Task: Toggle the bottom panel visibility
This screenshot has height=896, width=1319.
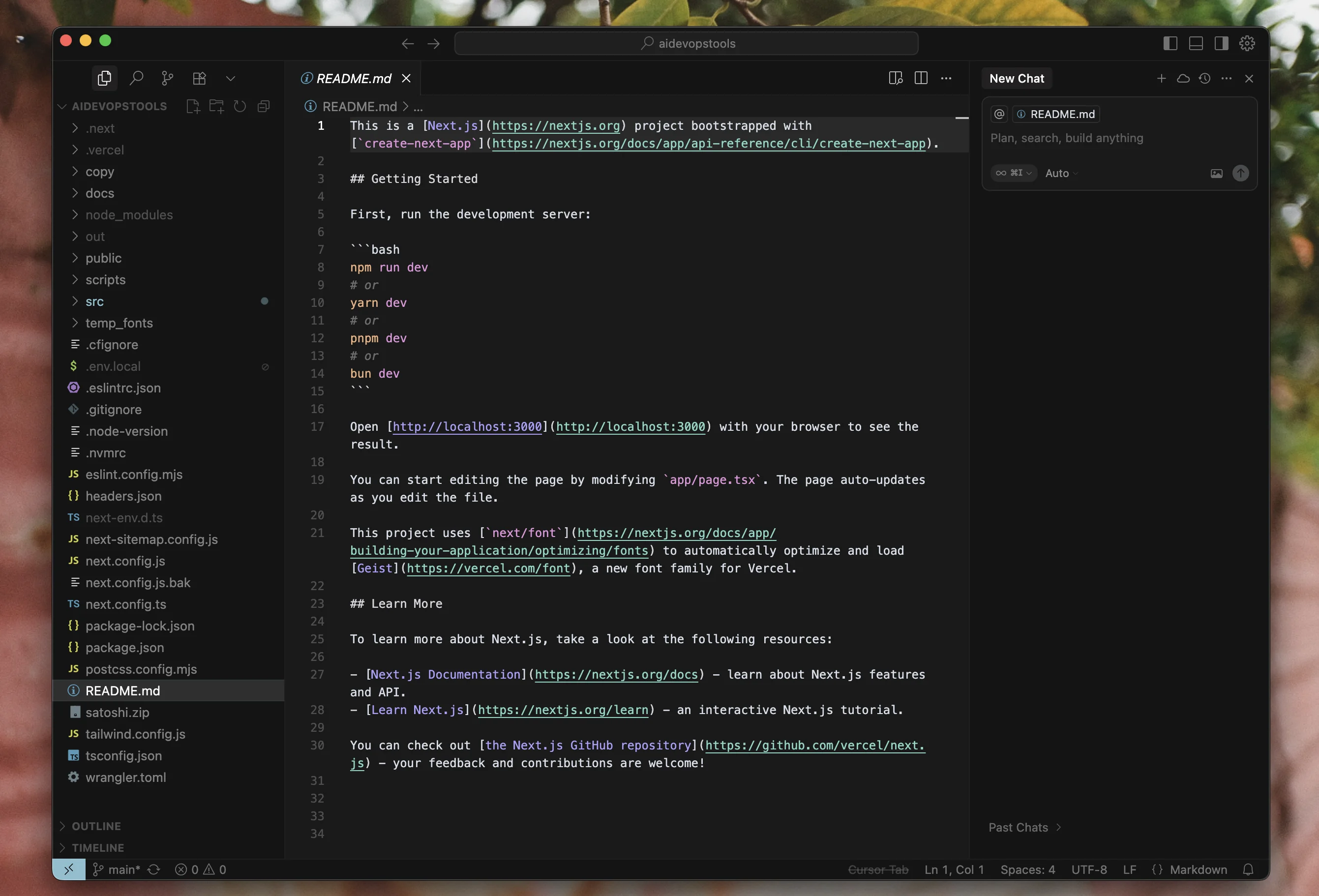Action: point(1196,43)
